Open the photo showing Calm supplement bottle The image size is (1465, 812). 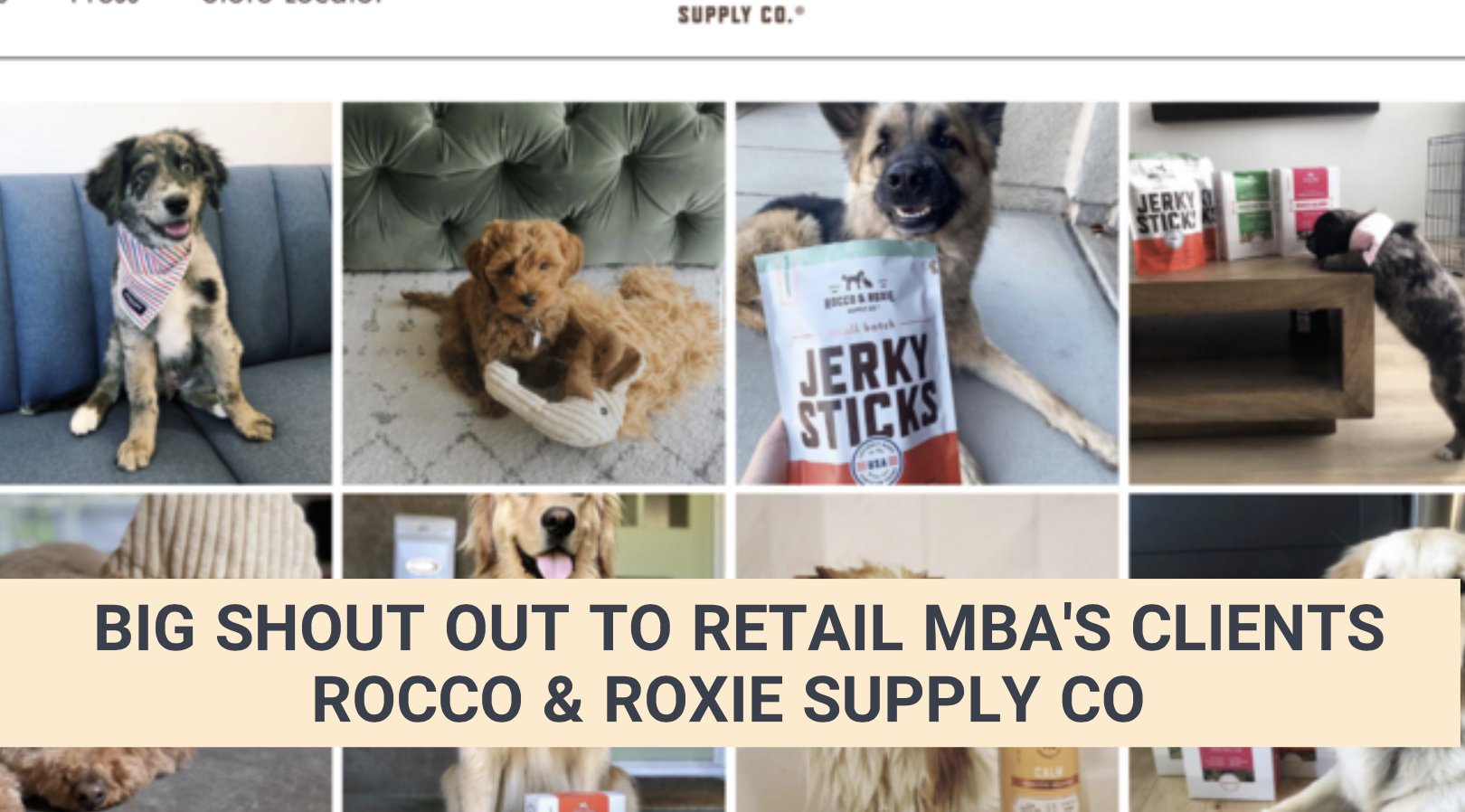927,779
